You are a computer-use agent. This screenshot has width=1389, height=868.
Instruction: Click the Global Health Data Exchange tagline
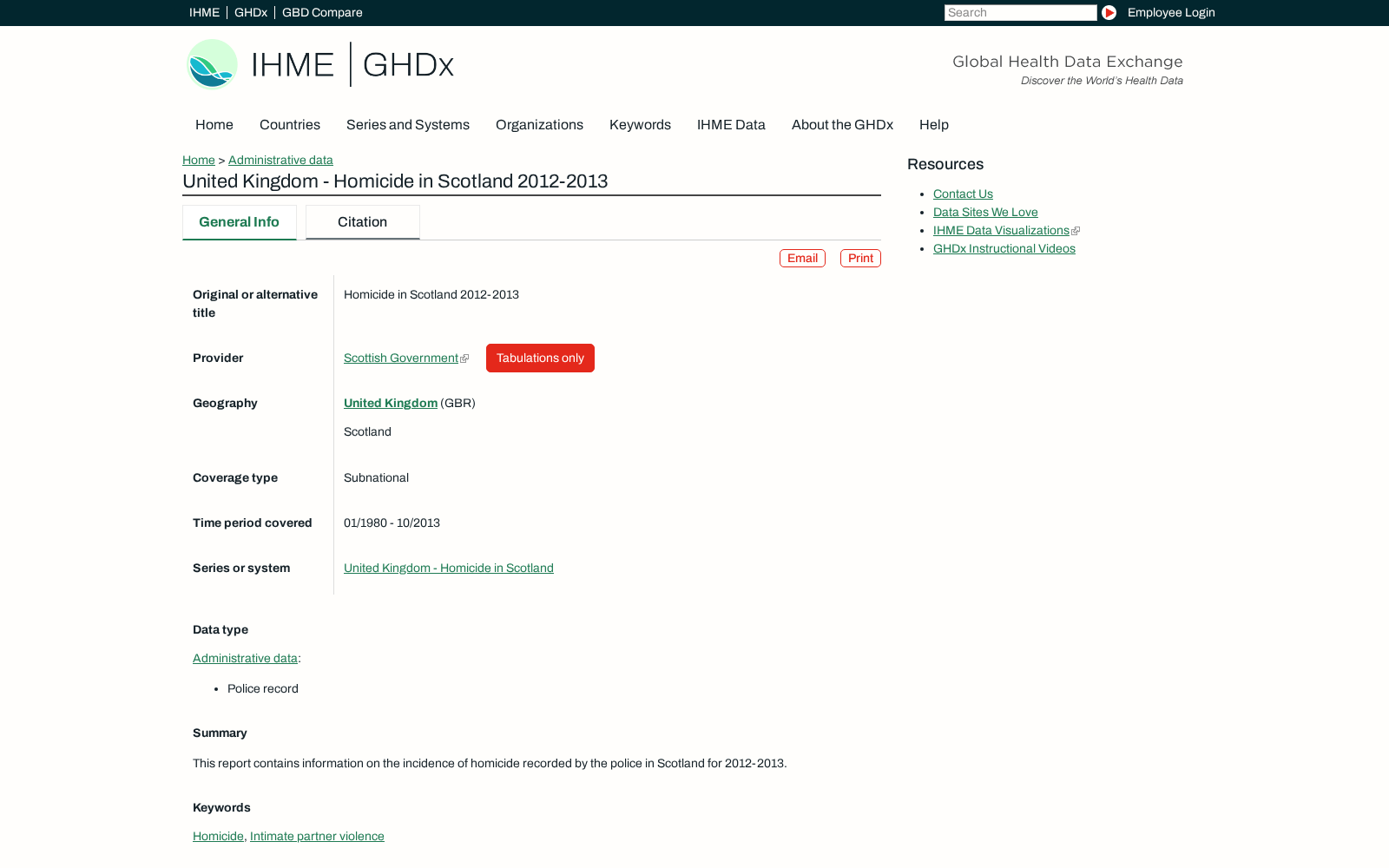tap(1067, 62)
